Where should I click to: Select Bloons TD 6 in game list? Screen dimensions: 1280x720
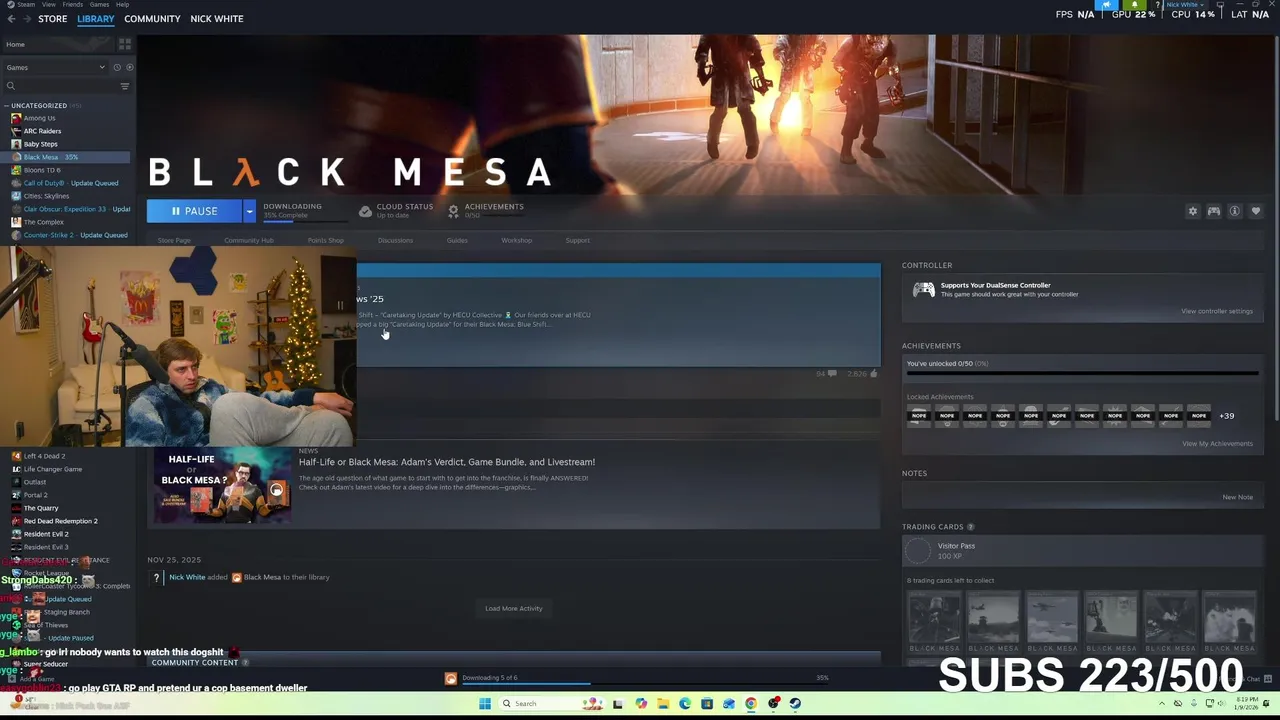pos(42,170)
